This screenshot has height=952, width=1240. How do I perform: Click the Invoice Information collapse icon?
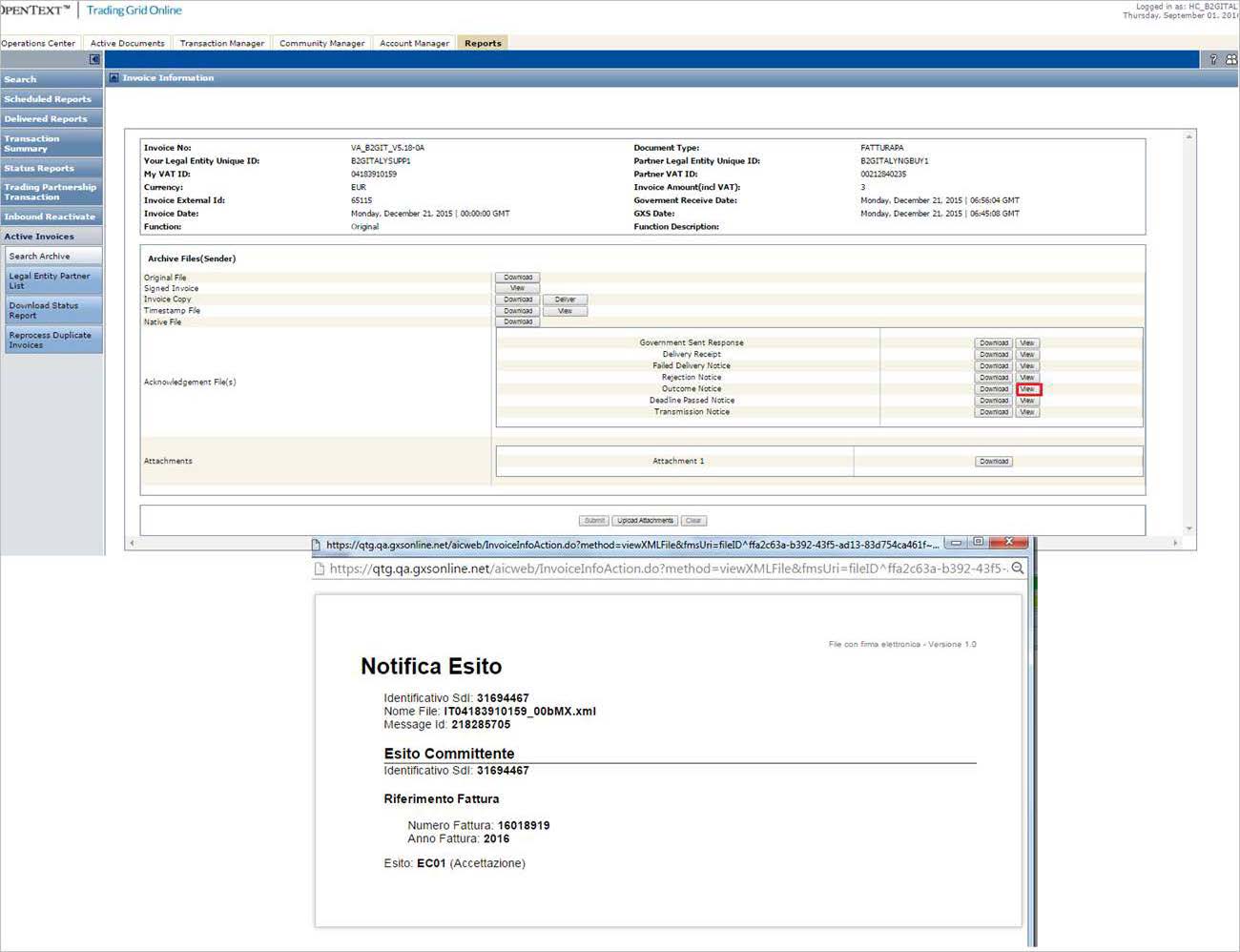click(114, 78)
